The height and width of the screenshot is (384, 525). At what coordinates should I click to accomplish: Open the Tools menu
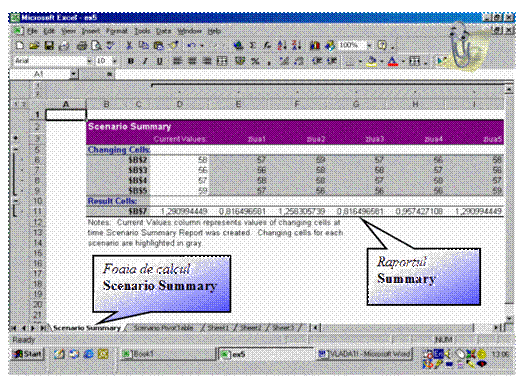click(142, 31)
